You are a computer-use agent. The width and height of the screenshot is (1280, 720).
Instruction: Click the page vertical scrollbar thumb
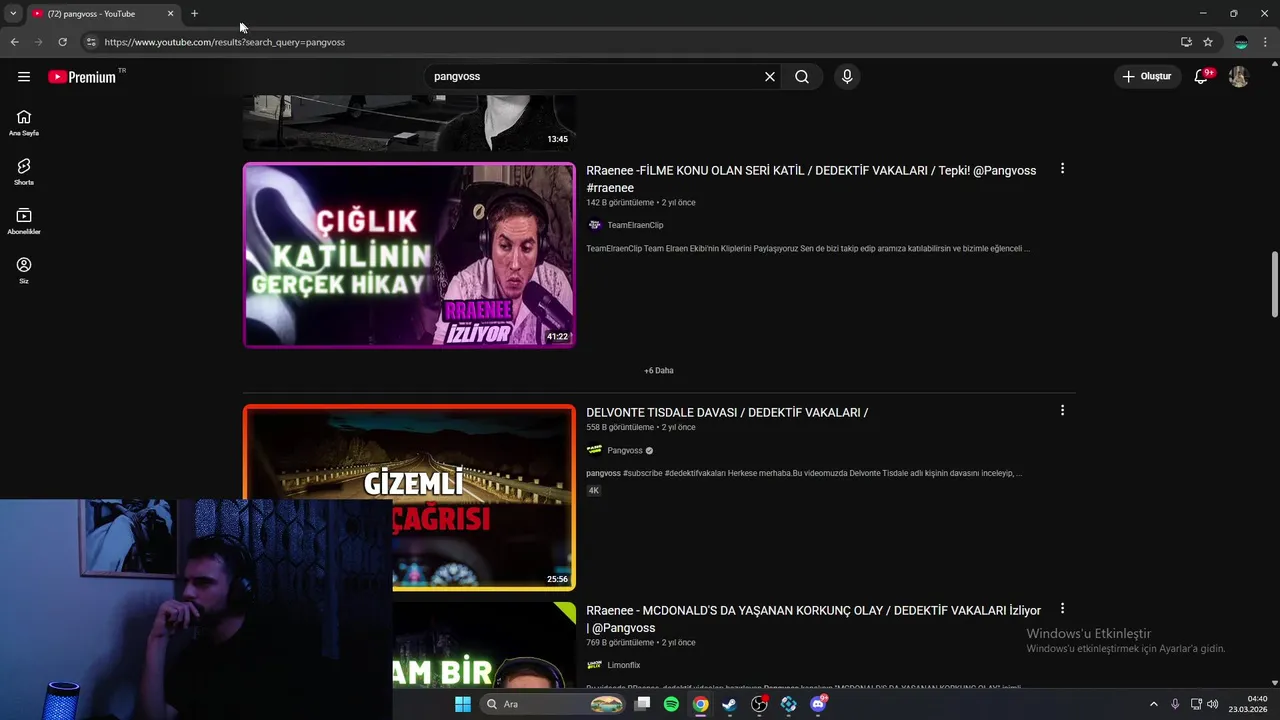coord(1275,285)
